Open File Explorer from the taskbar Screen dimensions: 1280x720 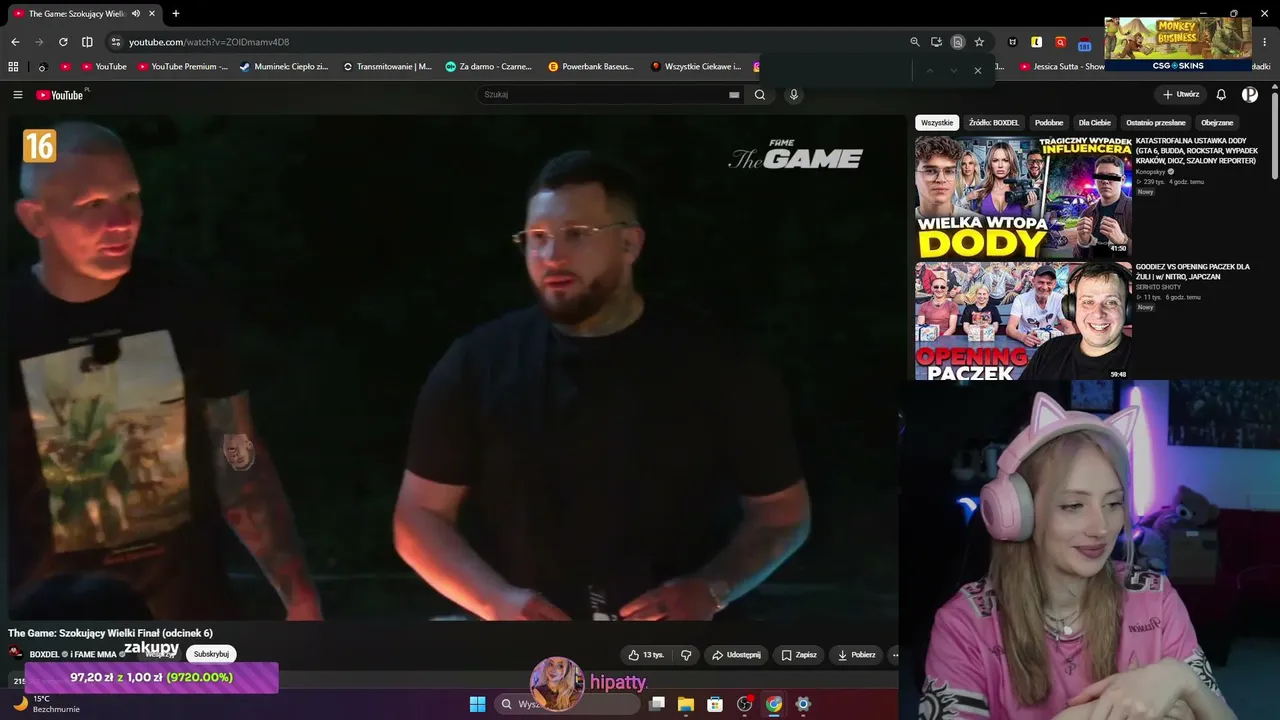pyautogui.click(x=686, y=704)
